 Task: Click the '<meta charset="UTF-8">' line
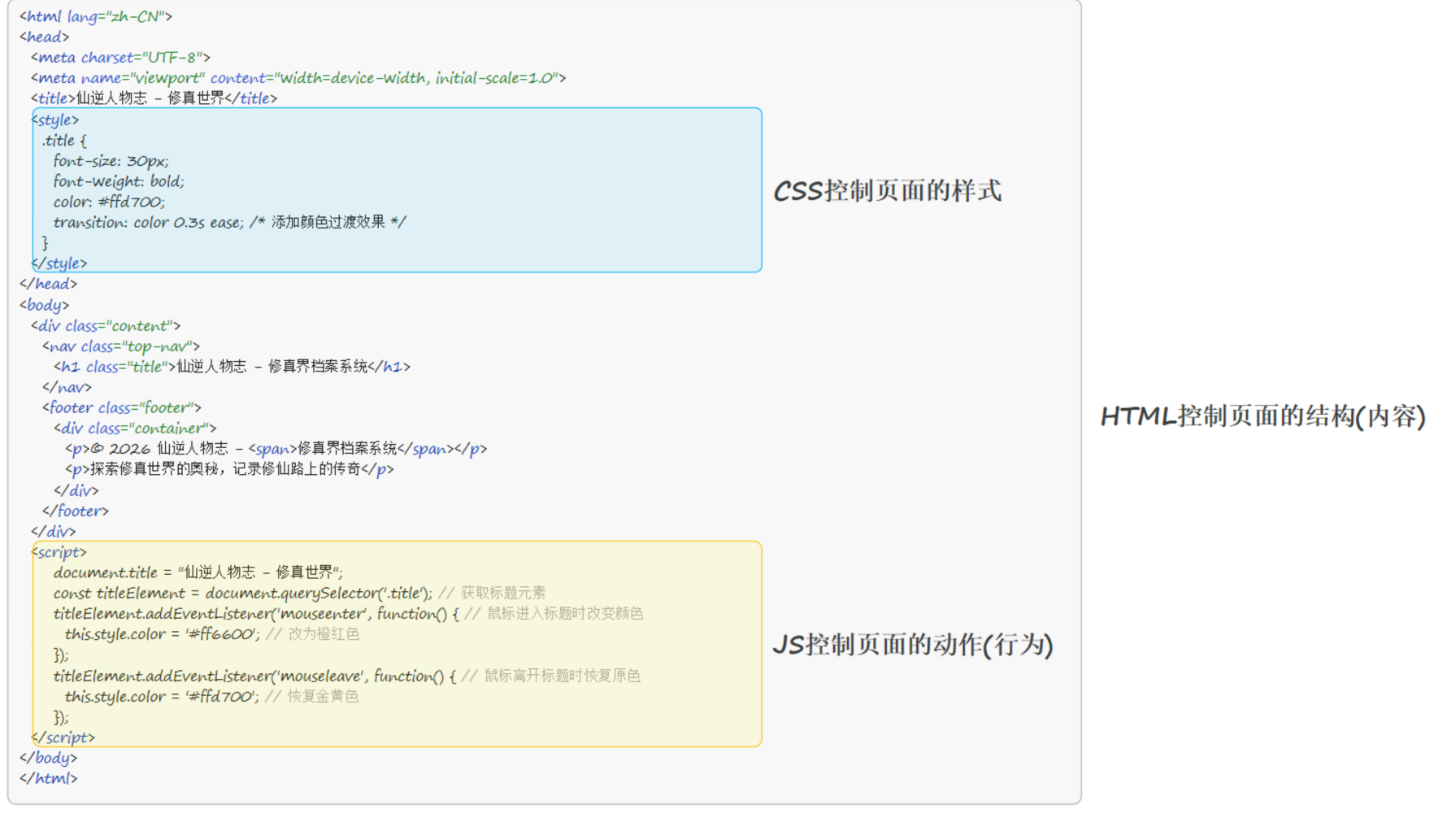120,57
